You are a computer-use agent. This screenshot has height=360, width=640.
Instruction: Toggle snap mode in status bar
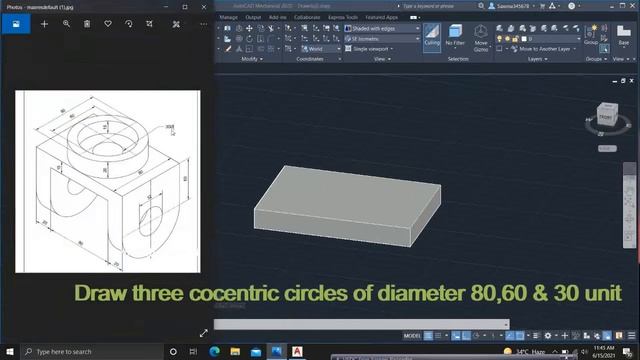[x=438, y=336]
